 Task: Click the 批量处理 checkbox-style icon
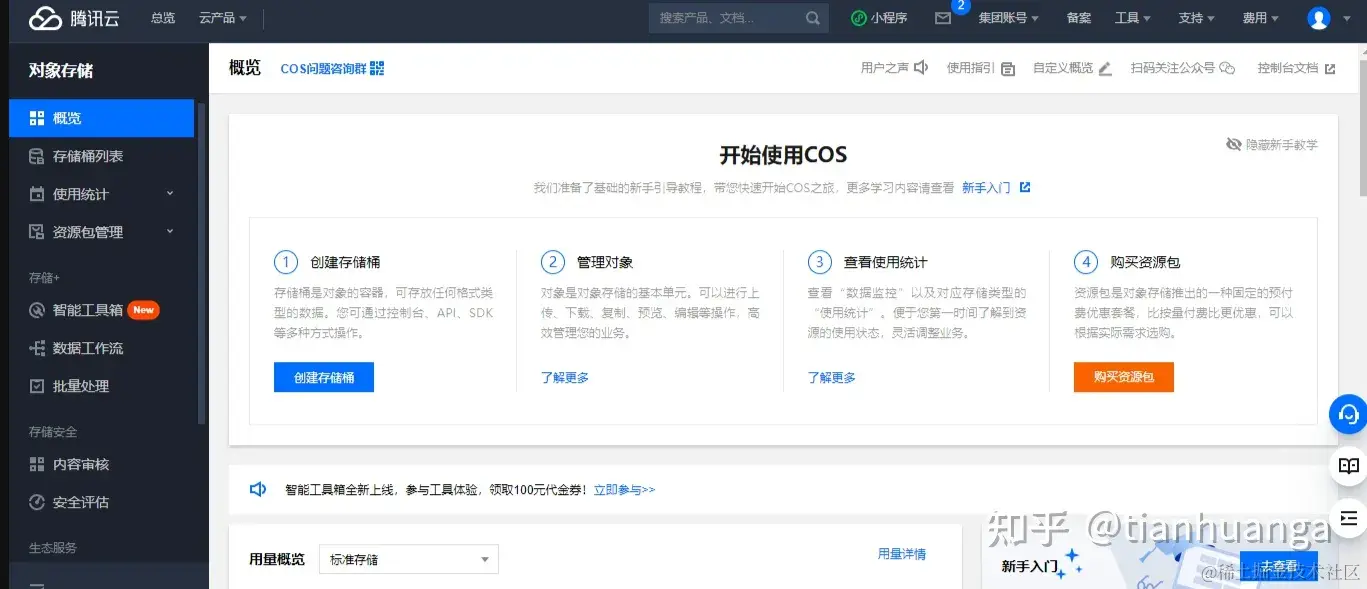tap(37, 386)
